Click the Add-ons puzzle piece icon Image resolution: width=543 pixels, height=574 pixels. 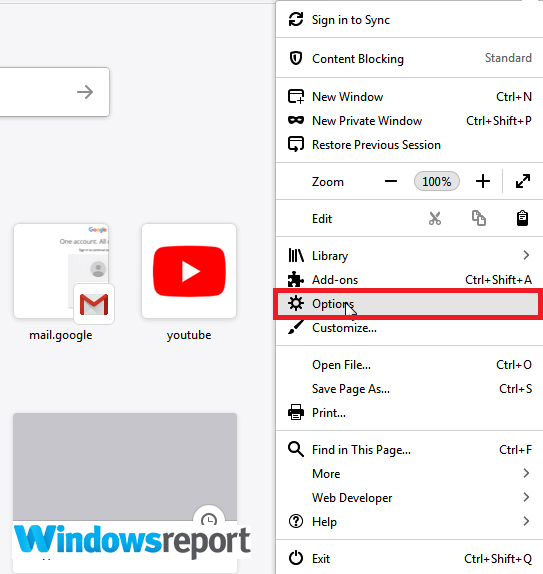pos(296,280)
